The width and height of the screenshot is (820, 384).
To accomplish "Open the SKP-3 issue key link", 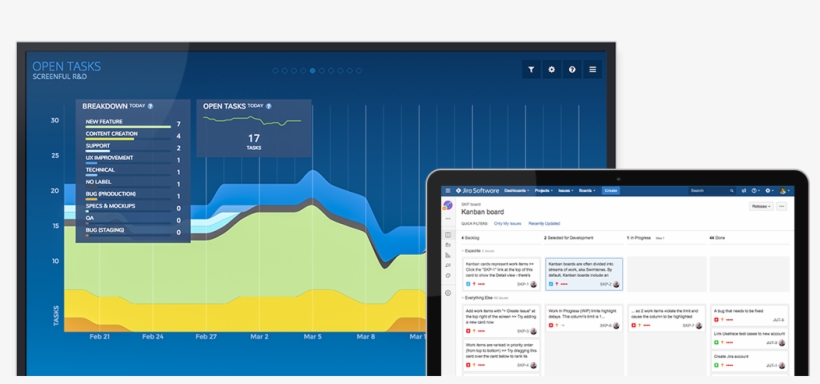I will (522, 331).
